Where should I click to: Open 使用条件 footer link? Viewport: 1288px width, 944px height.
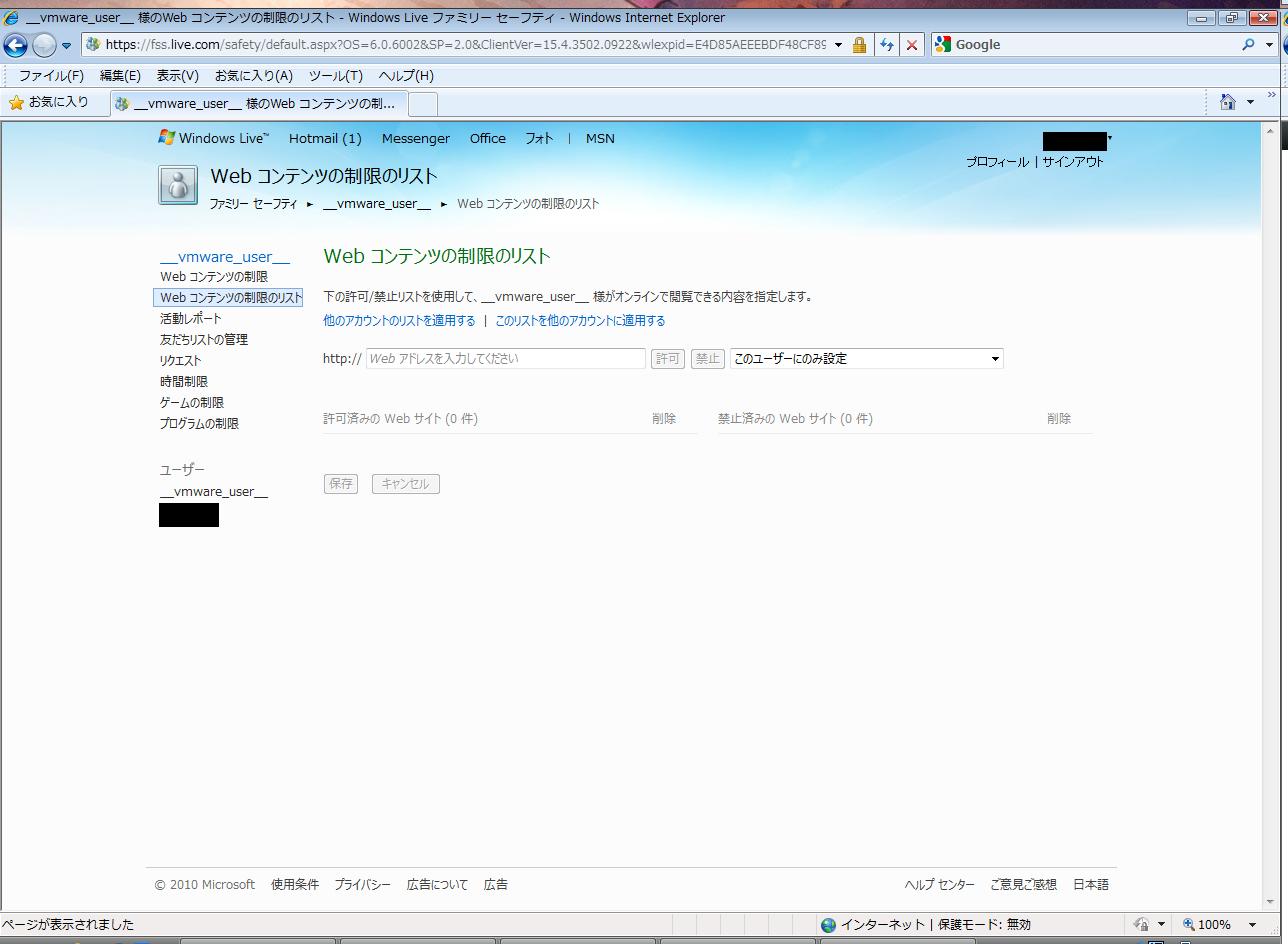(x=295, y=884)
